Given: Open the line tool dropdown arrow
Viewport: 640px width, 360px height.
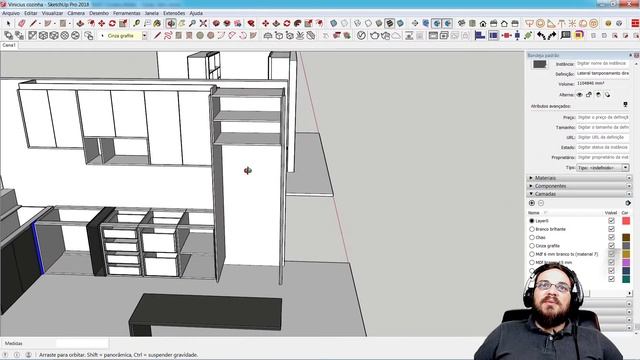Looking at the screenshot, I should pos(40,24).
